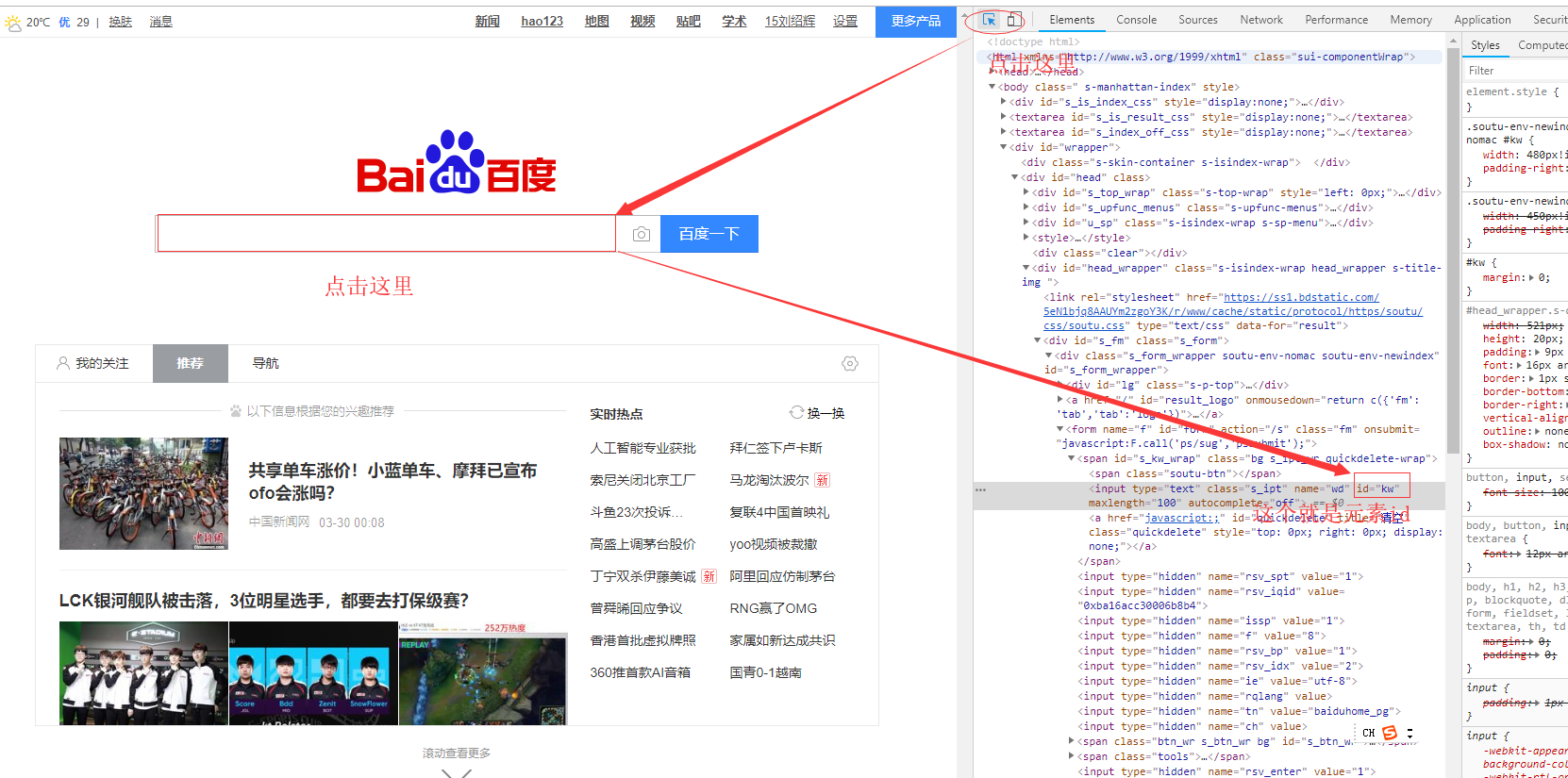The width and height of the screenshot is (1568, 778).
Task: Open the Memory tab
Action: [1410, 20]
